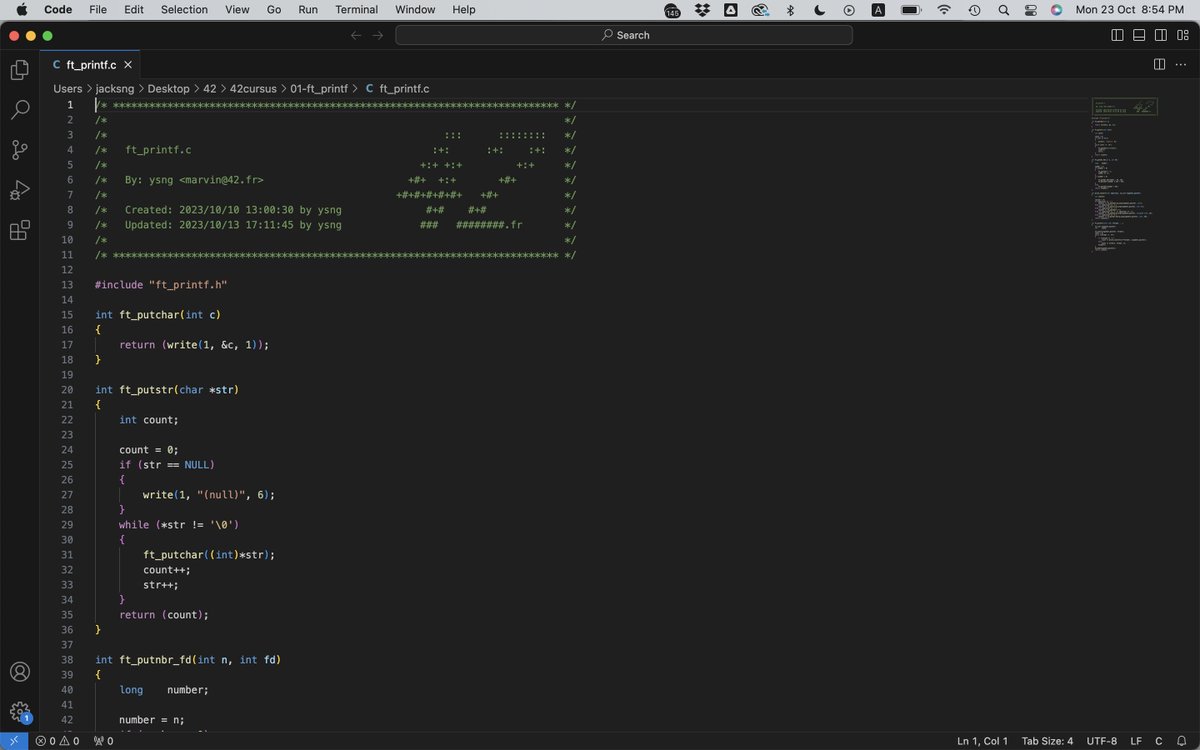
Task: Open the View menu
Action: point(237,9)
